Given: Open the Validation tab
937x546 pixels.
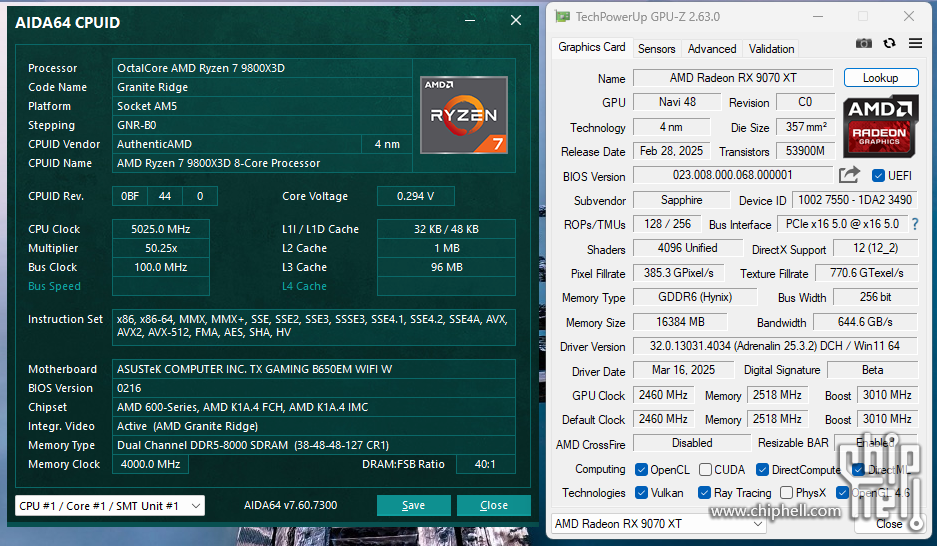Looking at the screenshot, I should [771, 49].
